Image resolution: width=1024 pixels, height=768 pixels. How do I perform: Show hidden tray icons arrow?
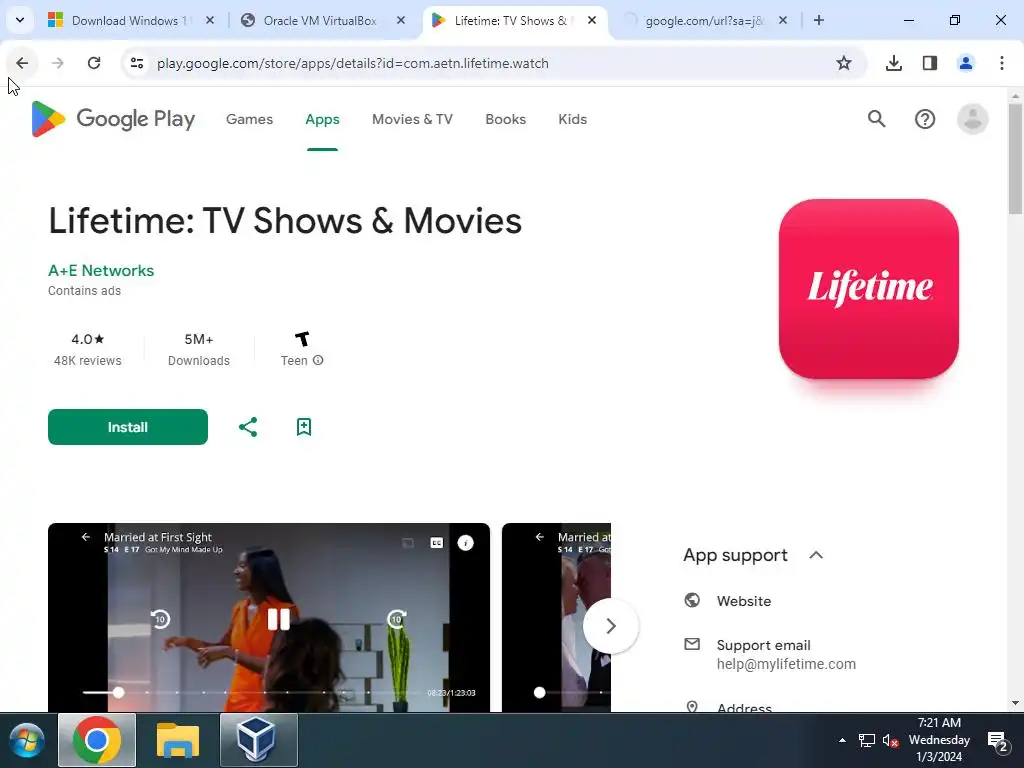point(842,741)
